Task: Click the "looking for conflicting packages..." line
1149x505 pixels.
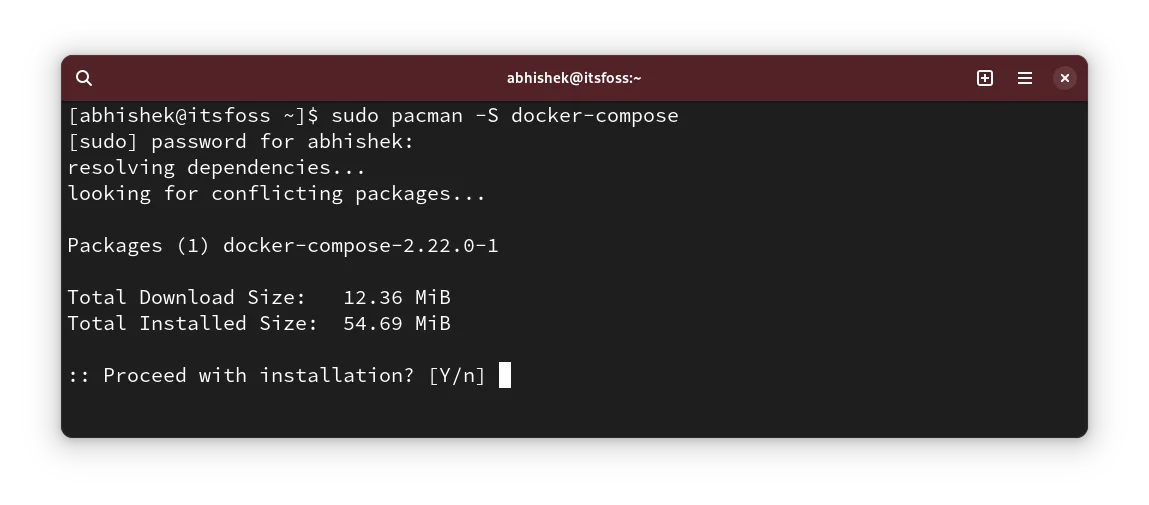Action: point(276,194)
